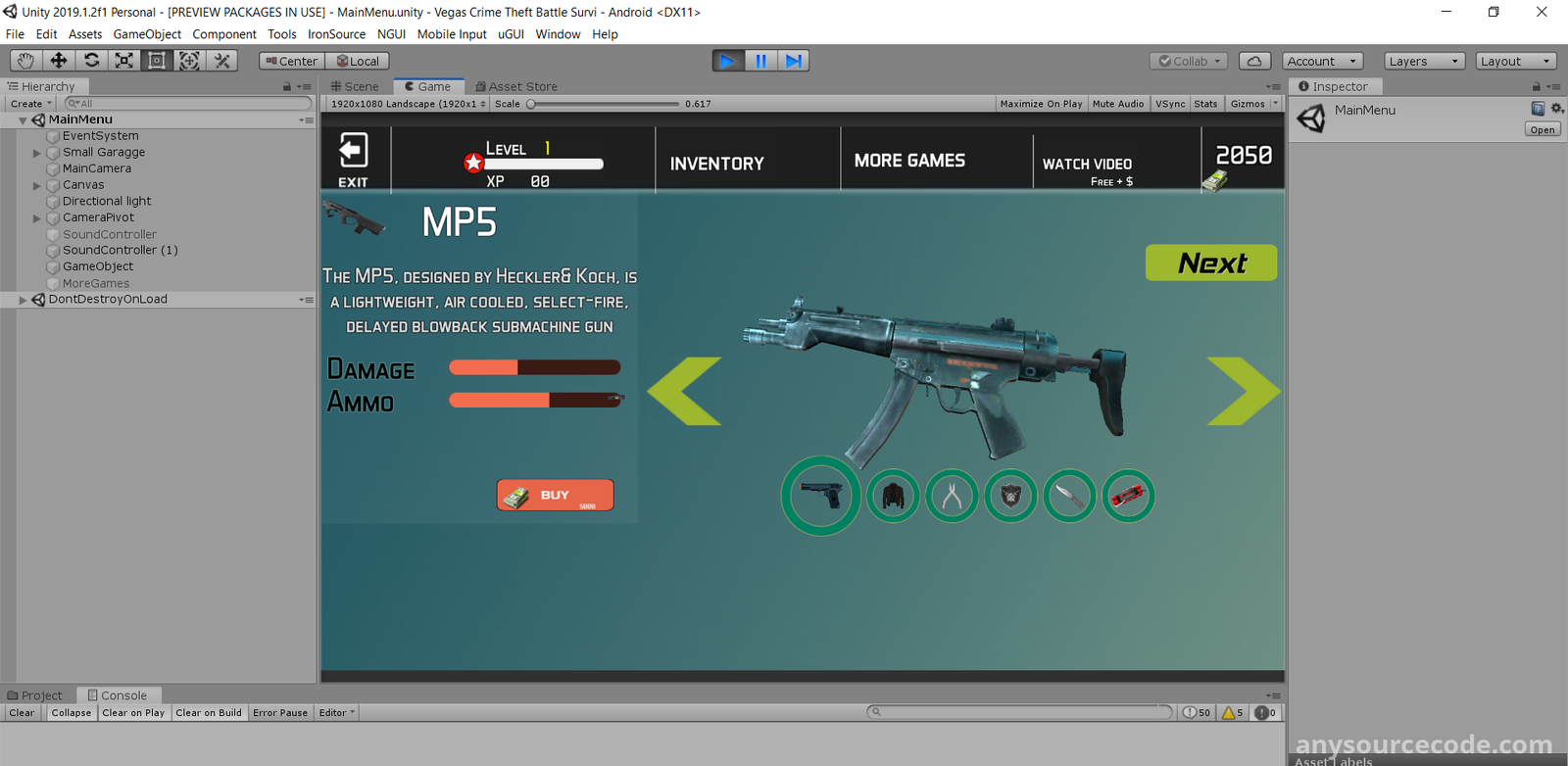Image resolution: width=1568 pixels, height=766 pixels.
Task: Open the GameObject menu
Action: [147, 34]
